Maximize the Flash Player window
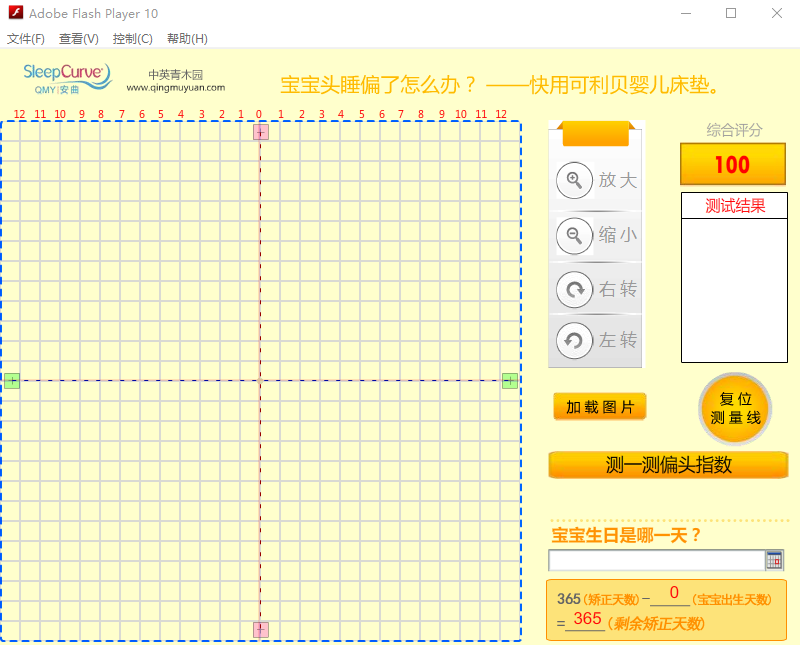 (x=731, y=13)
